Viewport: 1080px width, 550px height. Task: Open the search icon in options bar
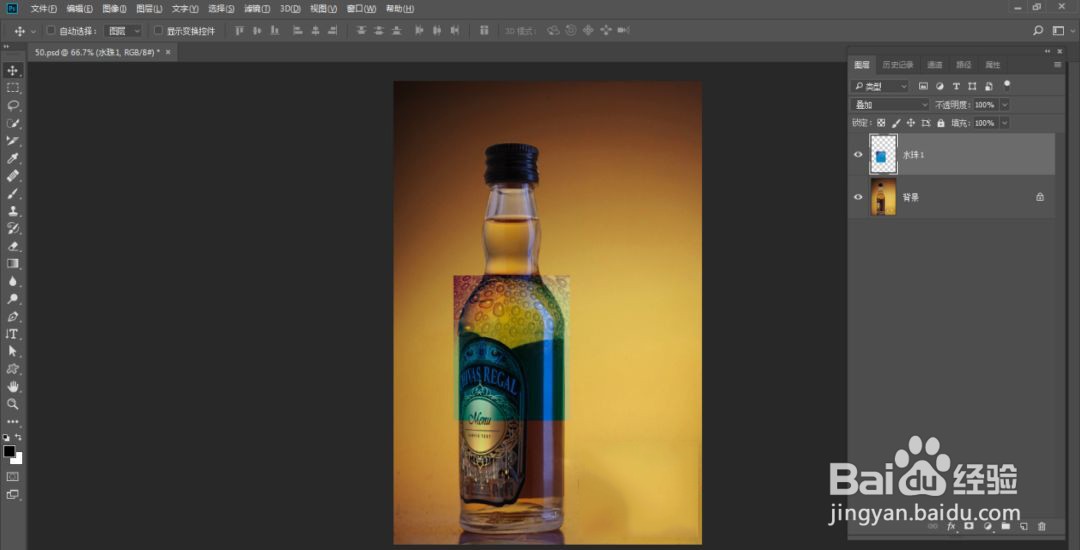point(1038,31)
